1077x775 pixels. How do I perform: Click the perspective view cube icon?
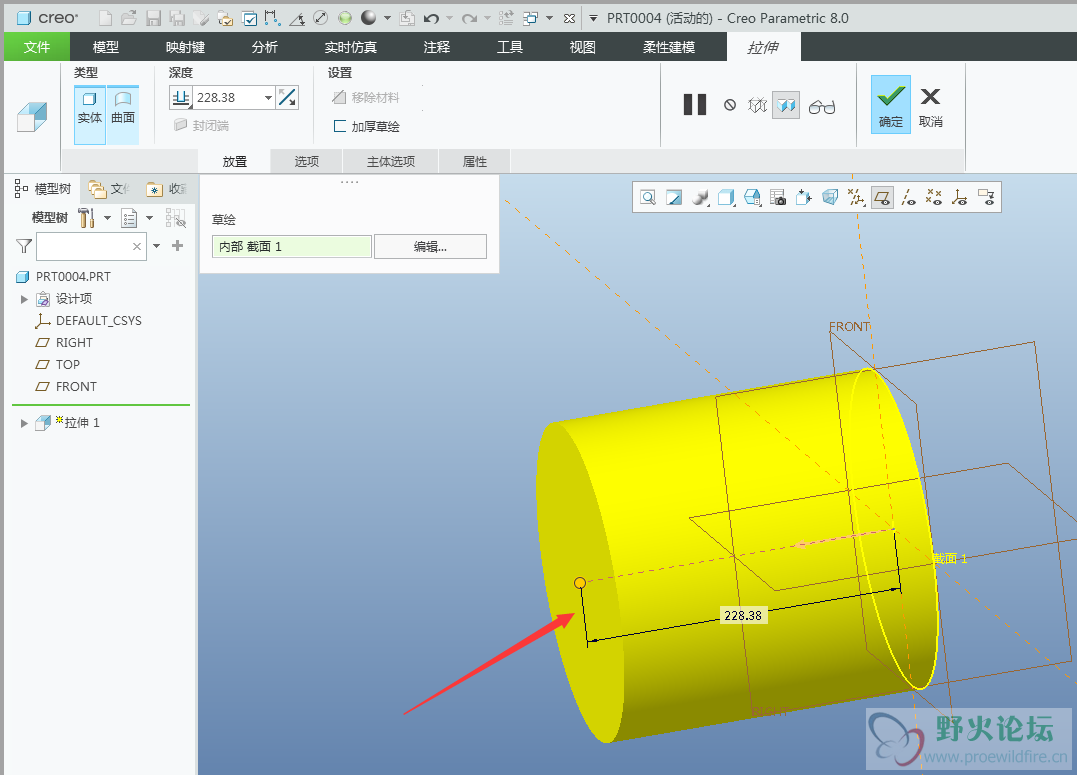830,198
